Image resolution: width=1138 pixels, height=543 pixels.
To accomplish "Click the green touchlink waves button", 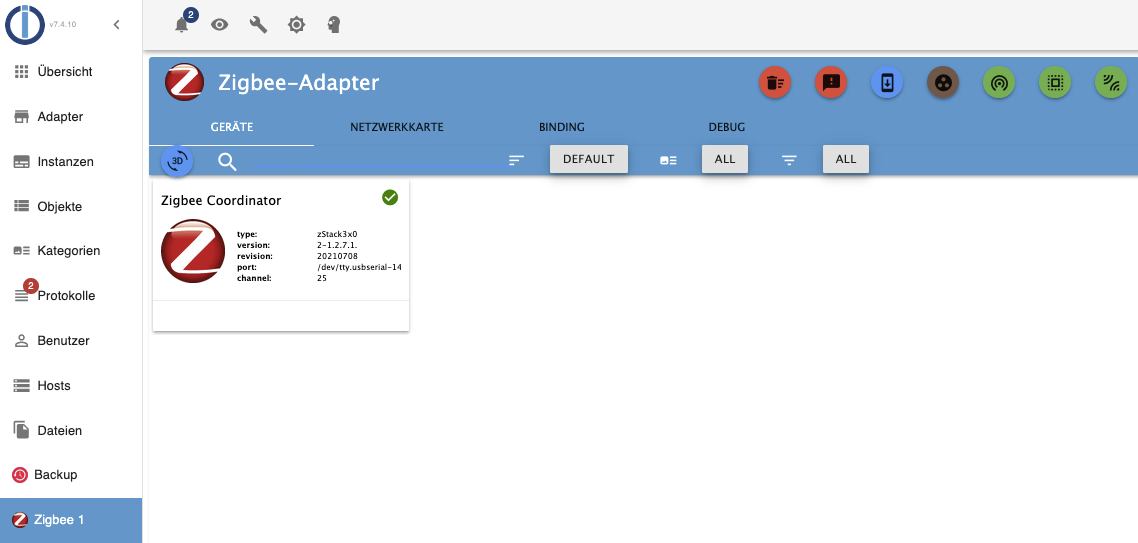I will (x=1110, y=83).
